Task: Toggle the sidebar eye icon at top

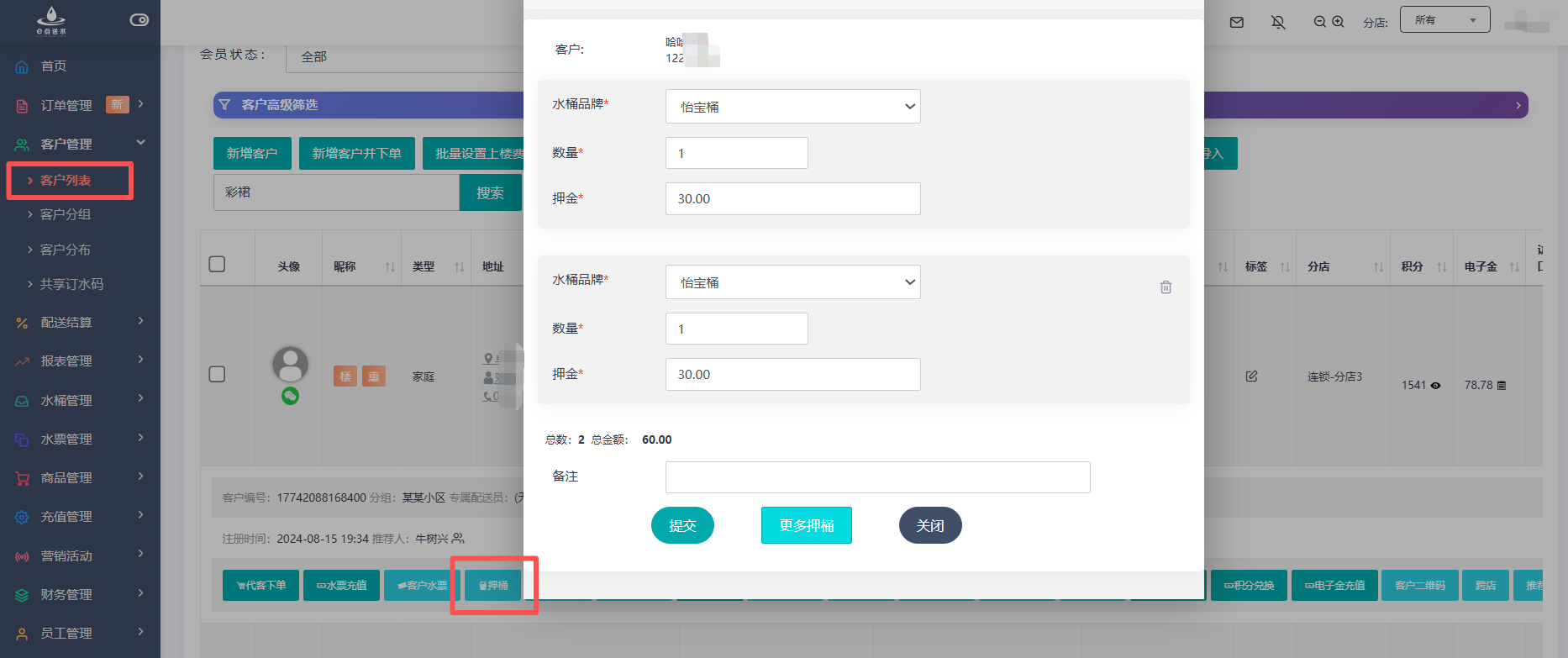Action: coord(139,20)
